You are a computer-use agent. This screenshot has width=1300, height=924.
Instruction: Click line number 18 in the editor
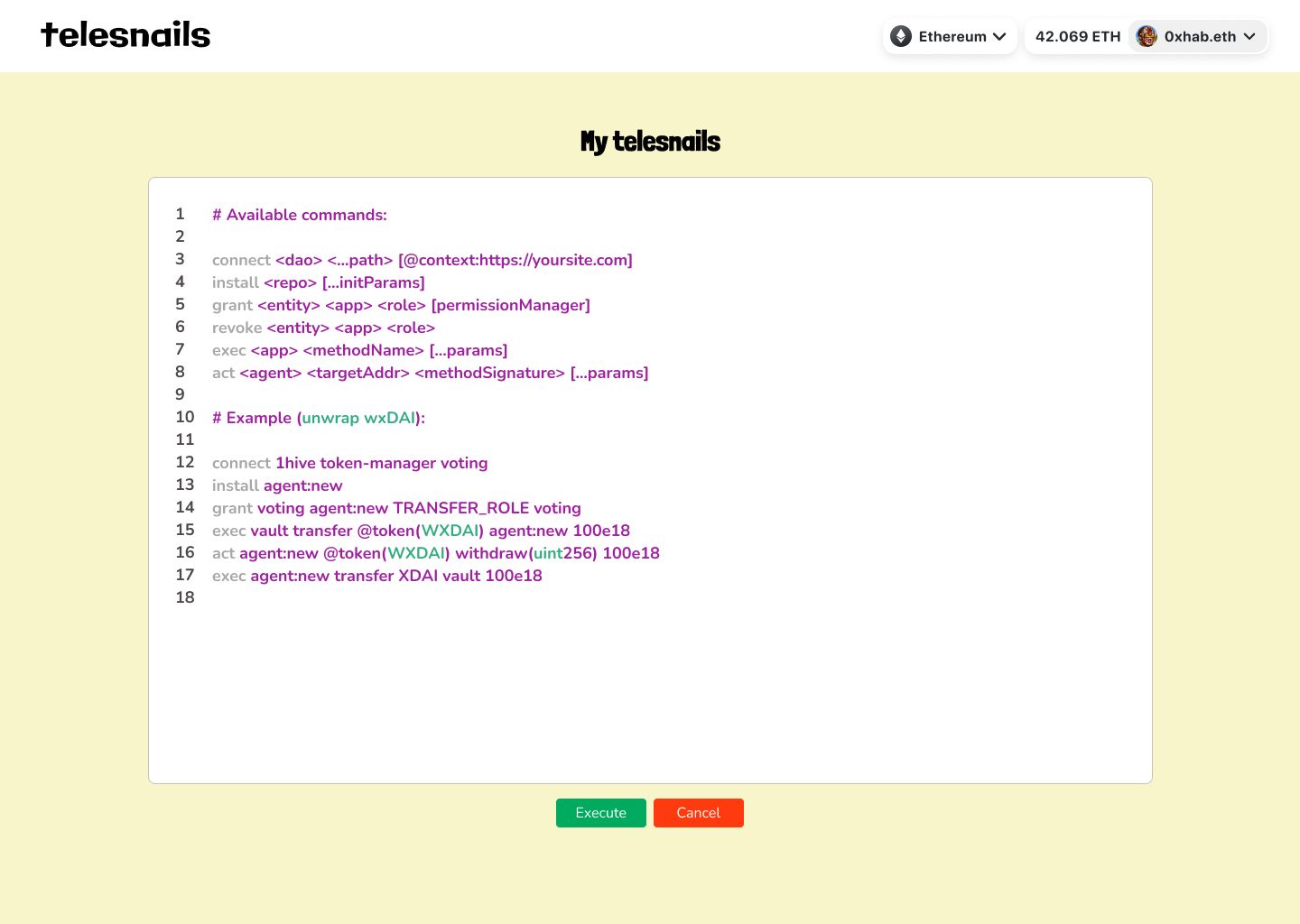pos(185,597)
